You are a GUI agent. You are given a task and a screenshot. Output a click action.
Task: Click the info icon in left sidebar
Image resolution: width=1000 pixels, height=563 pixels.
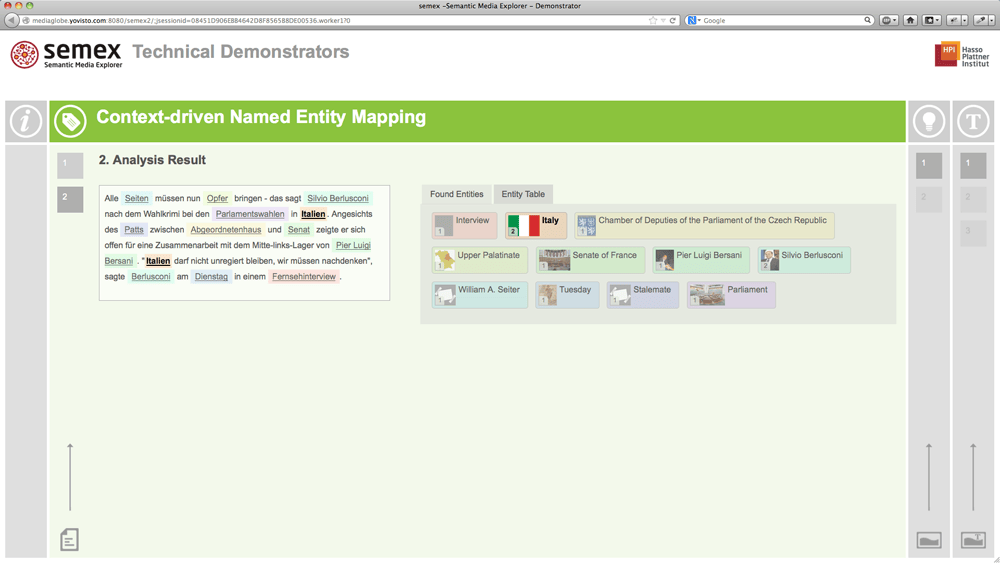26,121
